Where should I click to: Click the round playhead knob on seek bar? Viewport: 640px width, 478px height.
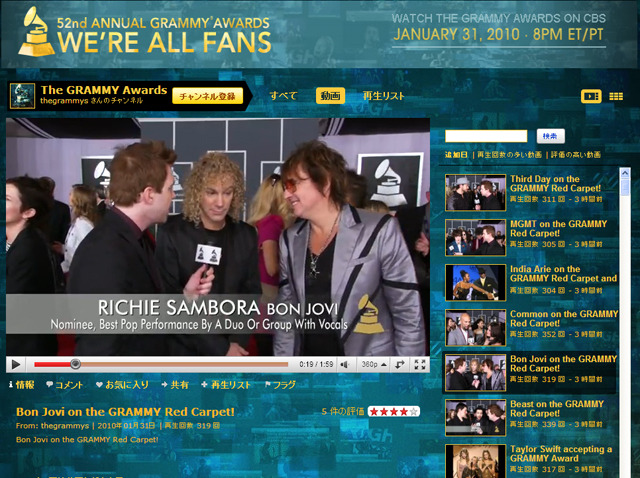coord(76,364)
